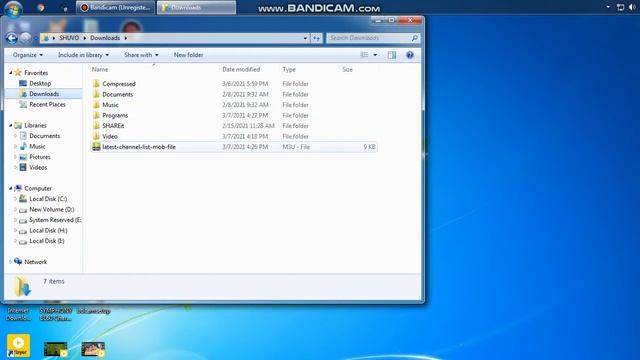
Task: Select the Documents folder icon in file list
Action: click(x=96, y=94)
